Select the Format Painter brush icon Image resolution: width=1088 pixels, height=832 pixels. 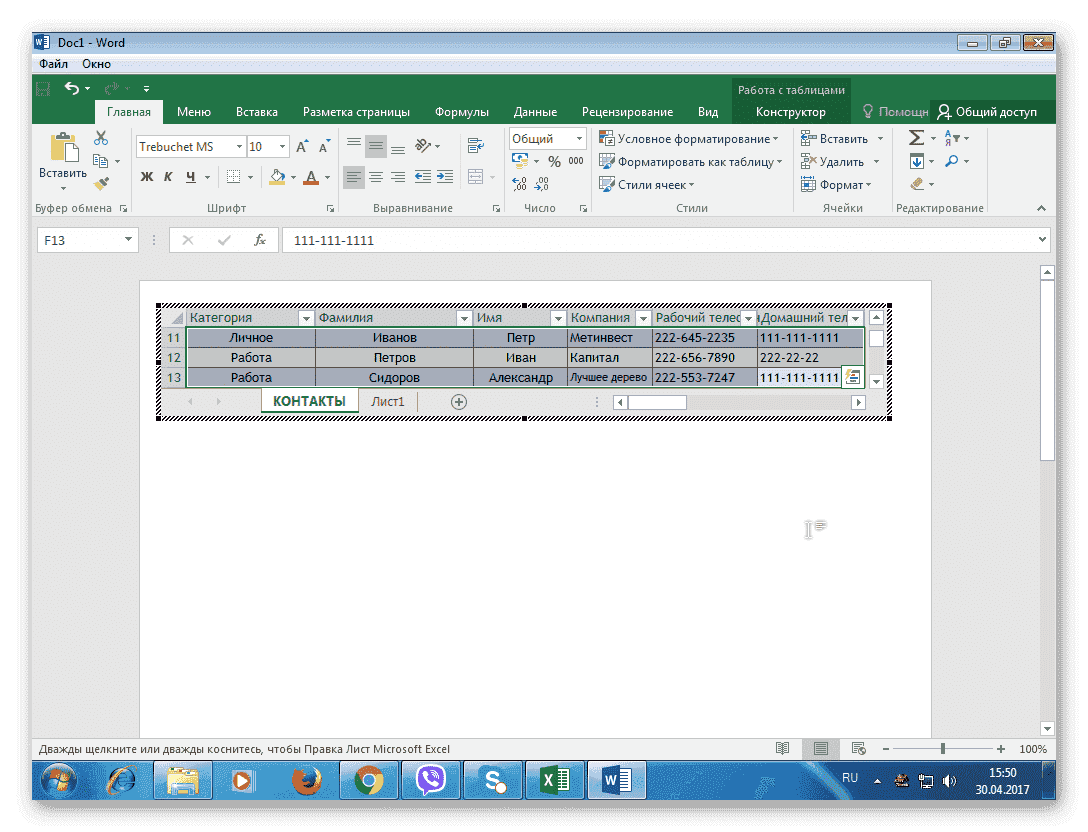[x=101, y=183]
